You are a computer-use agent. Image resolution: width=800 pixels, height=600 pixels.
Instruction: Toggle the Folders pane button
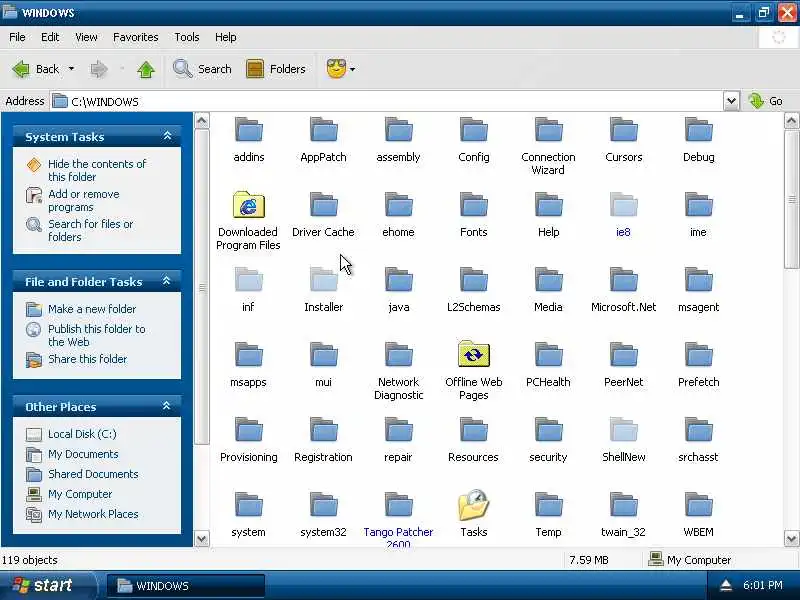pyautogui.click(x=276, y=69)
